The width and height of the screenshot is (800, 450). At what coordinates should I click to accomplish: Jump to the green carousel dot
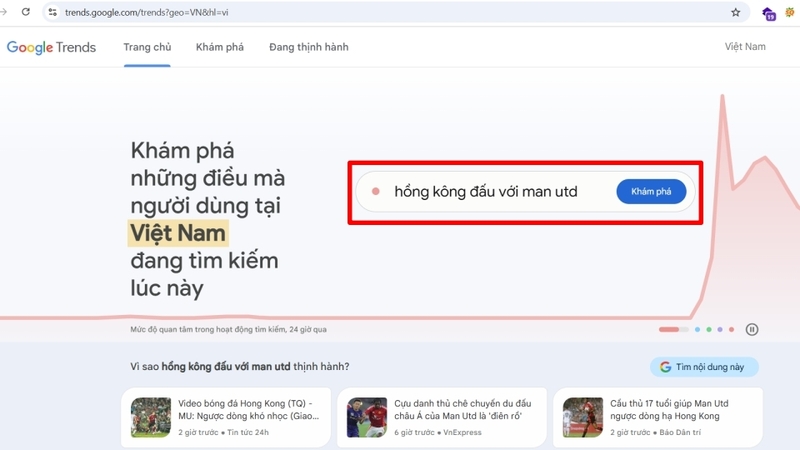pos(709,330)
